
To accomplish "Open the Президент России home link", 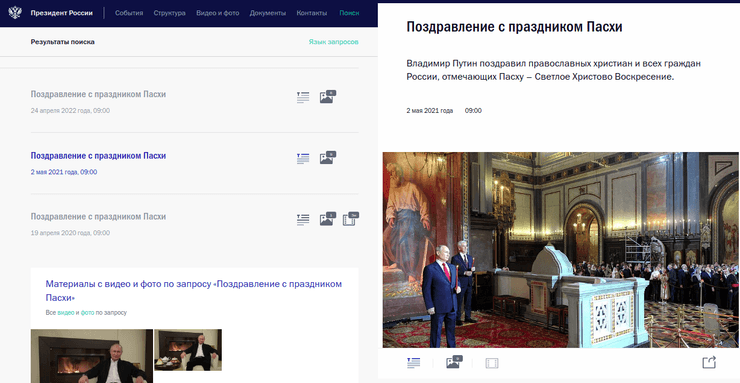I will (x=61, y=13).
